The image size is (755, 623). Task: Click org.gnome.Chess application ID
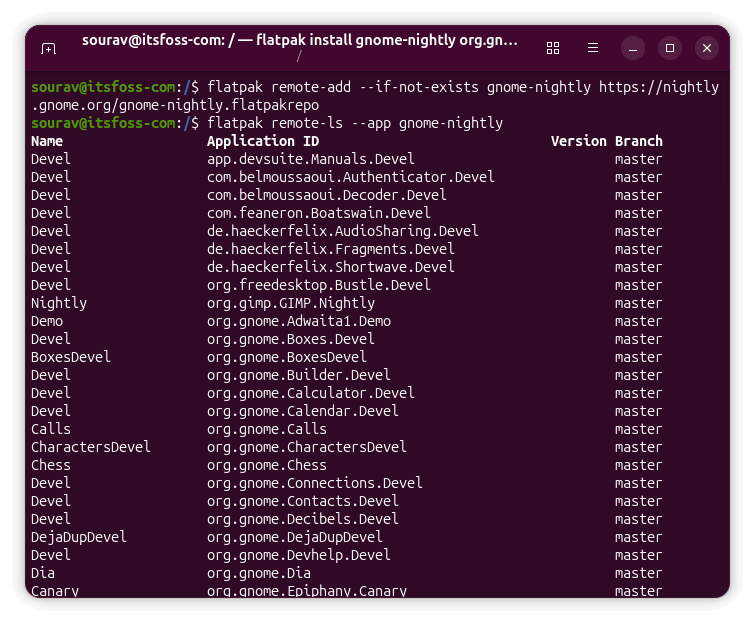point(267,465)
